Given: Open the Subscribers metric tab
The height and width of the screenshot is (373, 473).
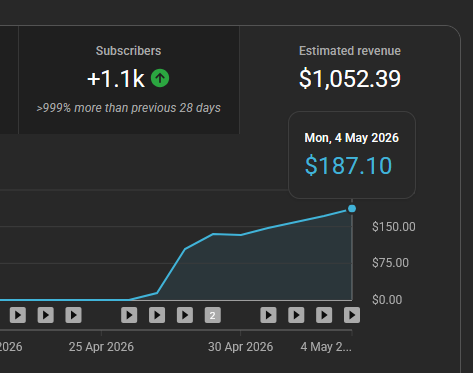Looking at the screenshot, I should click(129, 80).
